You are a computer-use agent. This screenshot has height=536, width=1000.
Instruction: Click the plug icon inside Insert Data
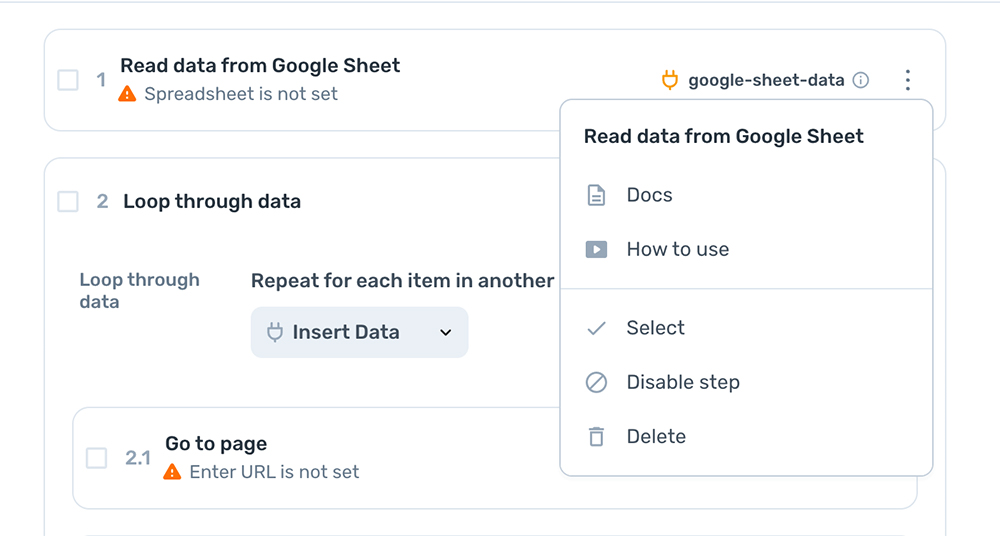point(275,332)
